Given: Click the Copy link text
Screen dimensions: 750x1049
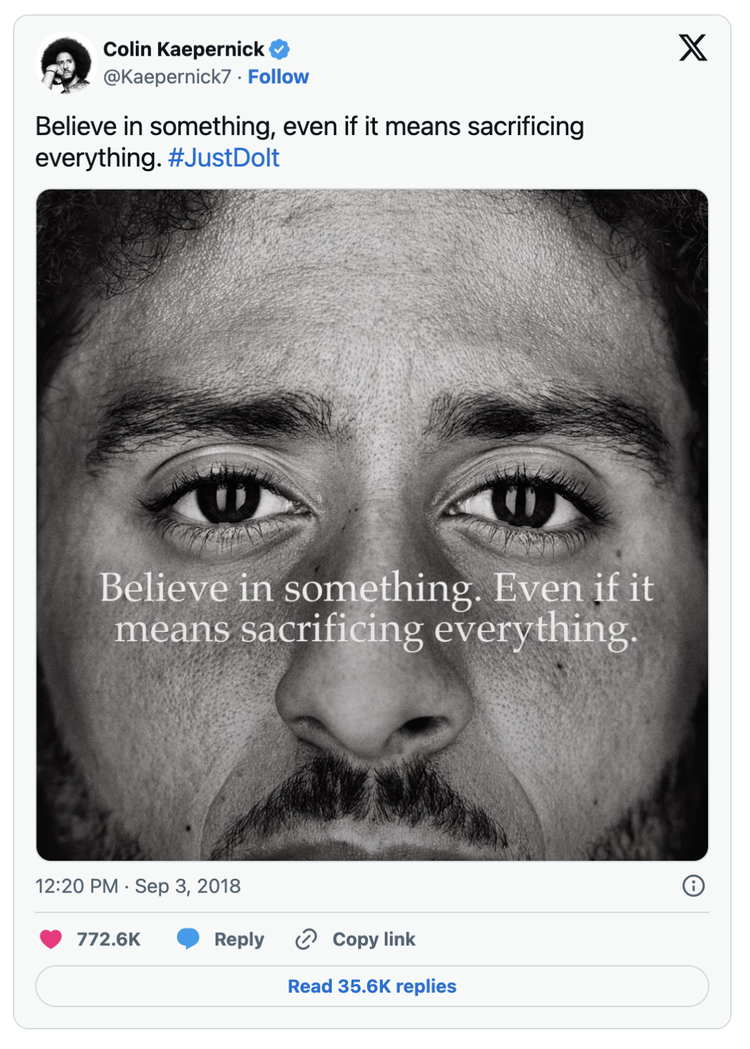Looking at the screenshot, I should click(374, 939).
